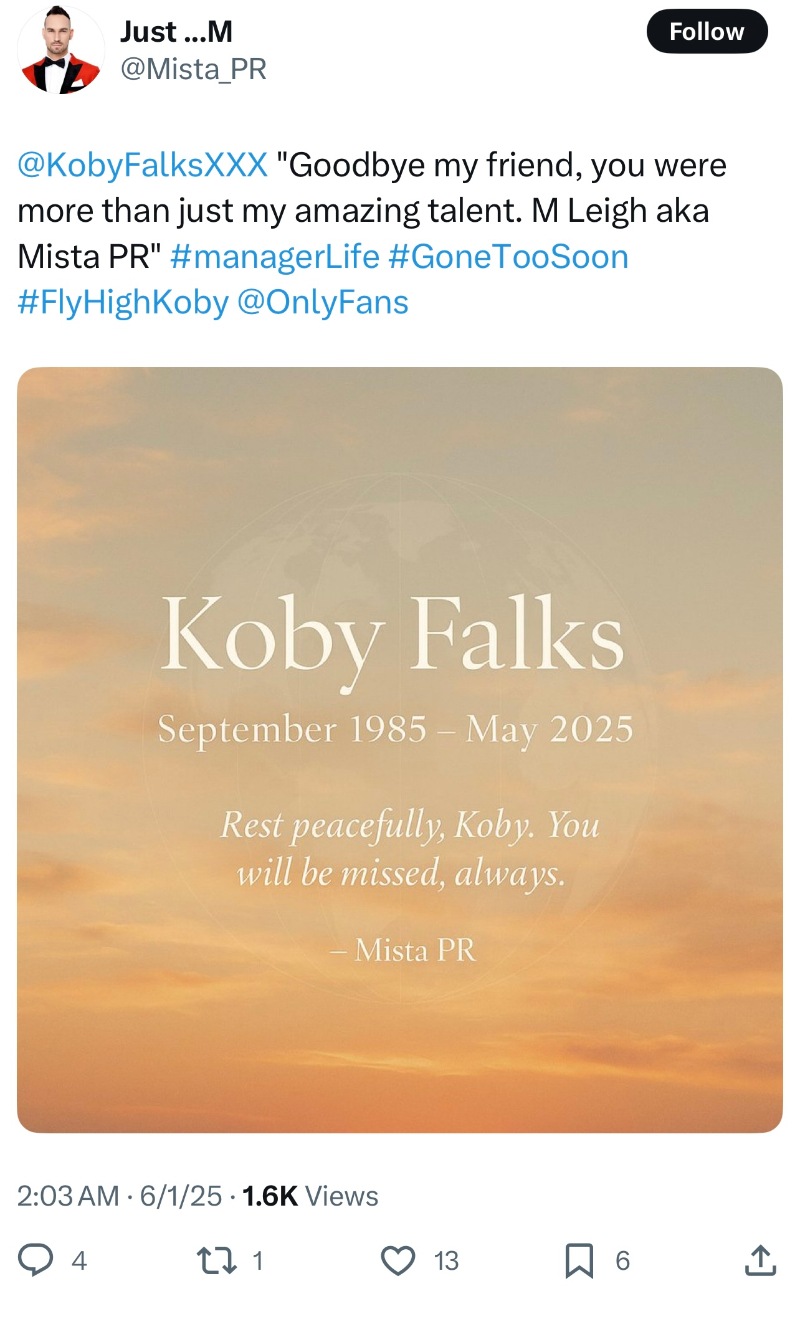Bookmark this post using the bookmark icon
The width and height of the screenshot is (800, 1319).
coord(579,1260)
